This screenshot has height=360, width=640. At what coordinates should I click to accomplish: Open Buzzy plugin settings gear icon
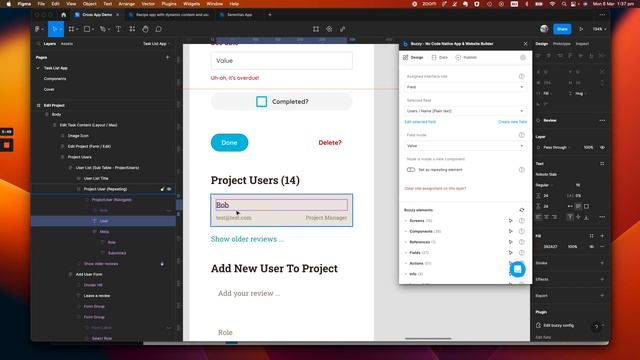pyautogui.click(x=523, y=58)
